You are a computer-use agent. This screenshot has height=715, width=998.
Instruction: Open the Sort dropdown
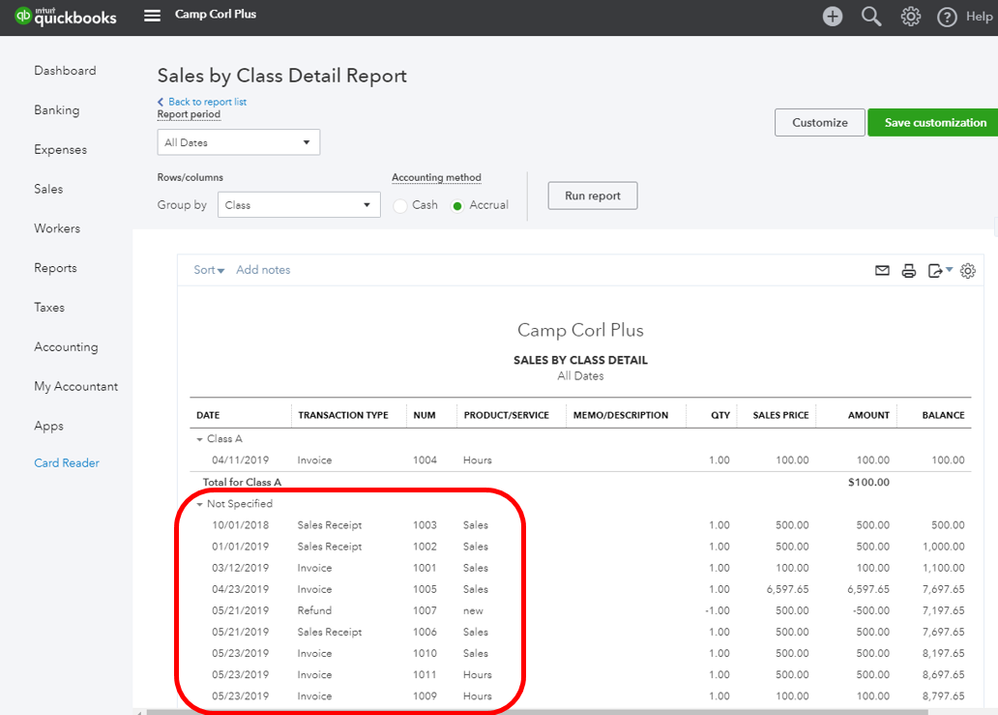[209, 270]
